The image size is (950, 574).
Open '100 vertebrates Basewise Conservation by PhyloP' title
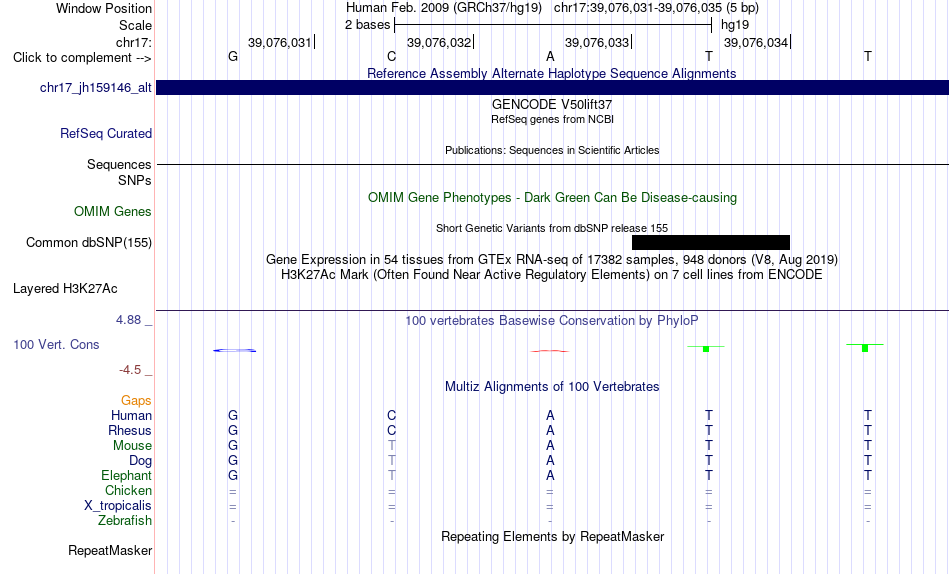552,320
